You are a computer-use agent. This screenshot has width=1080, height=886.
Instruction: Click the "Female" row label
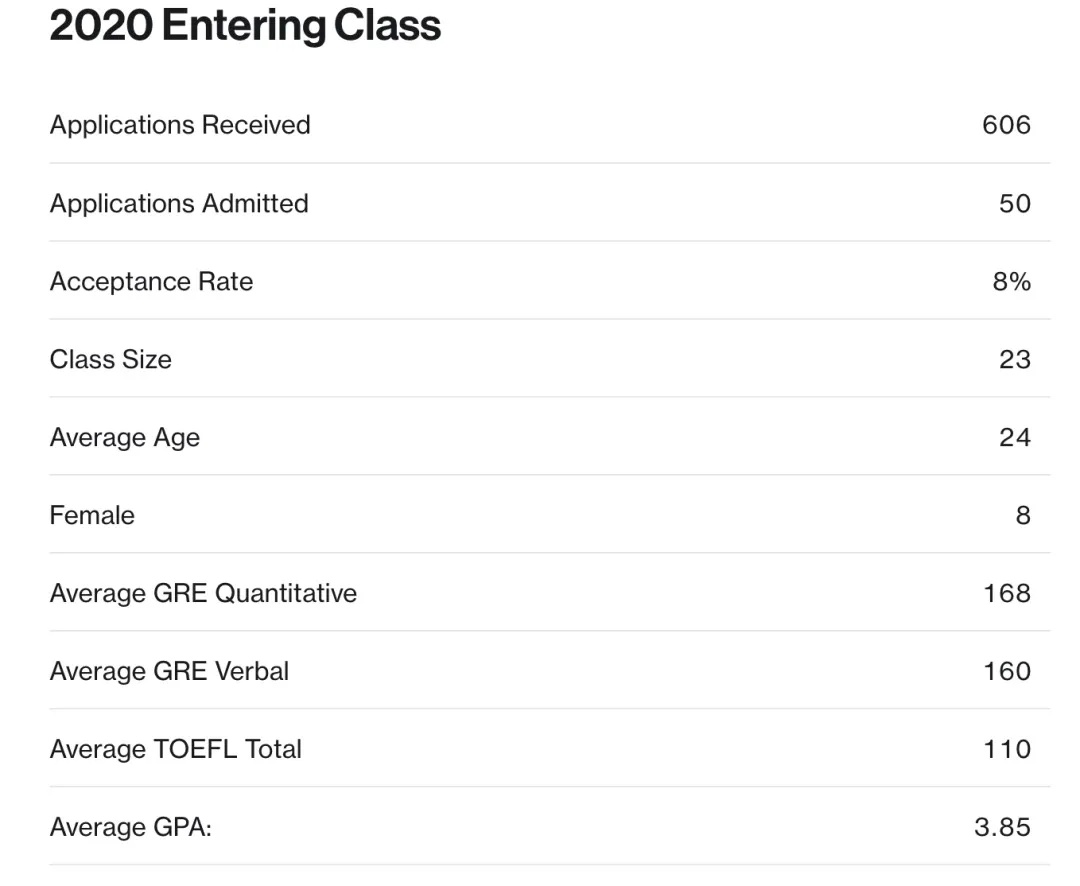(x=92, y=515)
